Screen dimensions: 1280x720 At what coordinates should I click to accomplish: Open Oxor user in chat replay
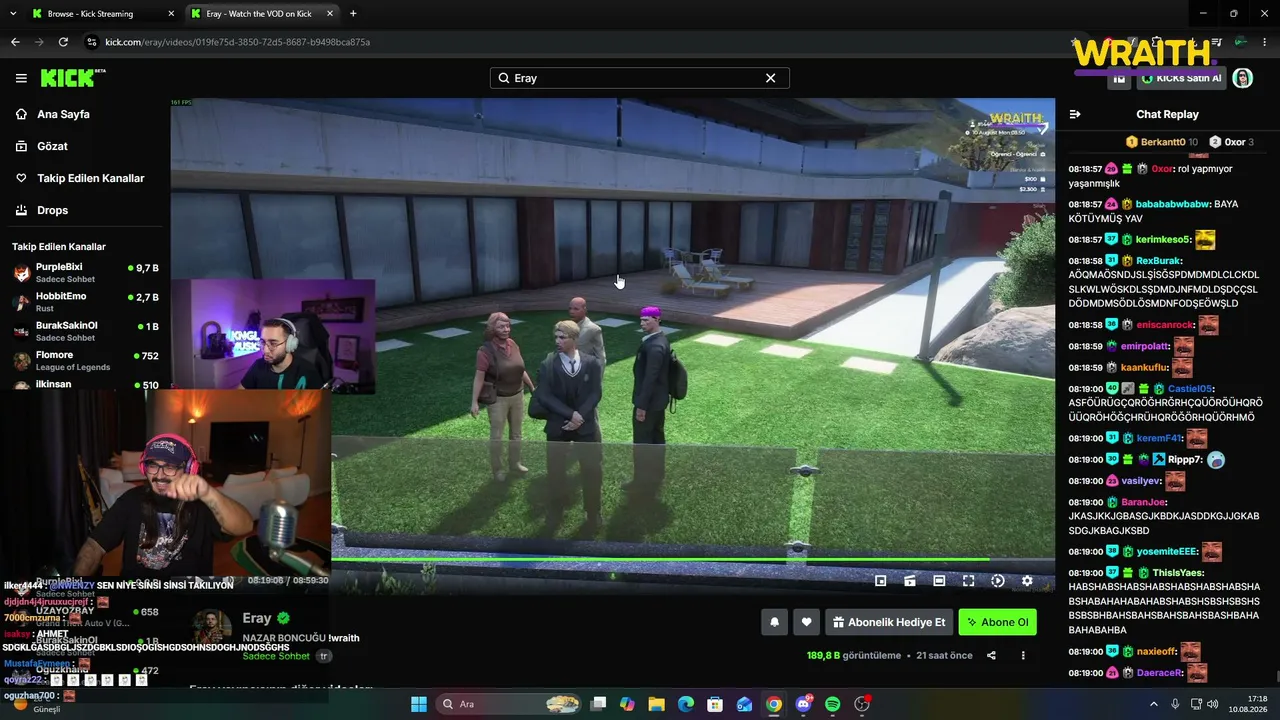(x=1162, y=169)
